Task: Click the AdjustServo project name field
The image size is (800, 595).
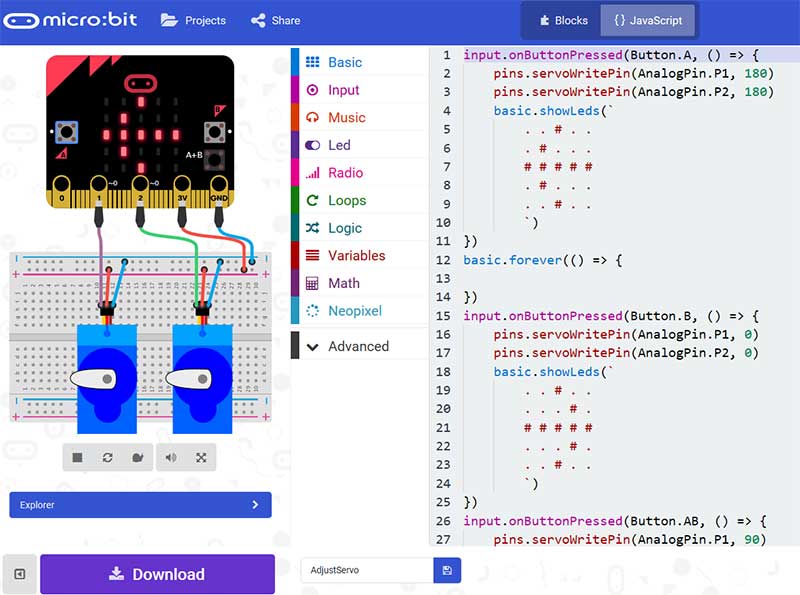Action: click(x=366, y=570)
